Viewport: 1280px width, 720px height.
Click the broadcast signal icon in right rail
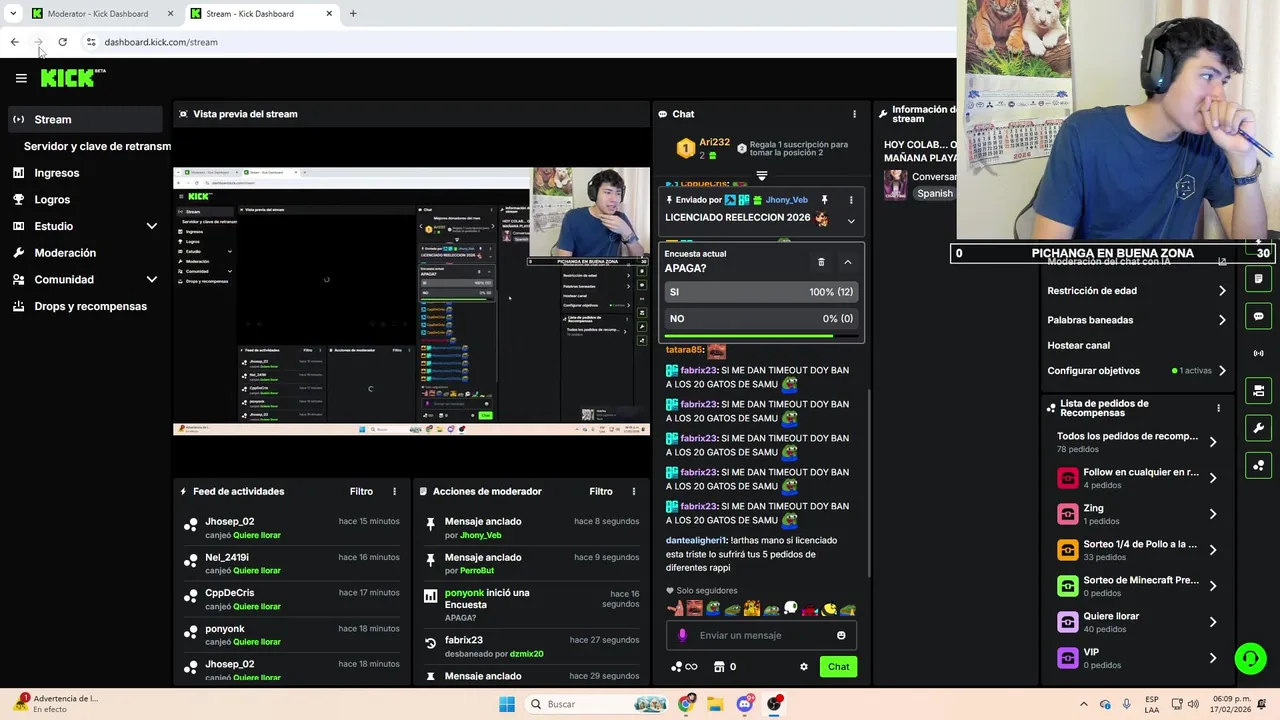[x=1258, y=353]
